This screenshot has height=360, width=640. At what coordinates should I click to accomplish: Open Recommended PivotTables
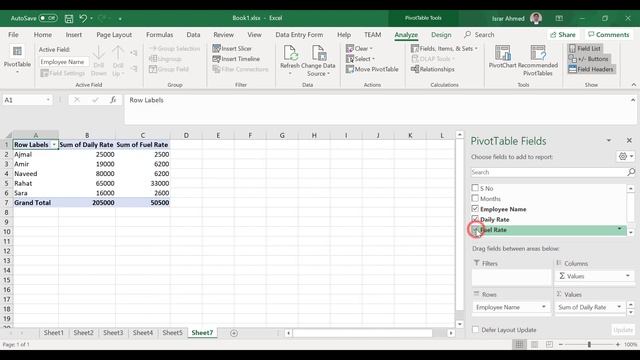[538, 60]
